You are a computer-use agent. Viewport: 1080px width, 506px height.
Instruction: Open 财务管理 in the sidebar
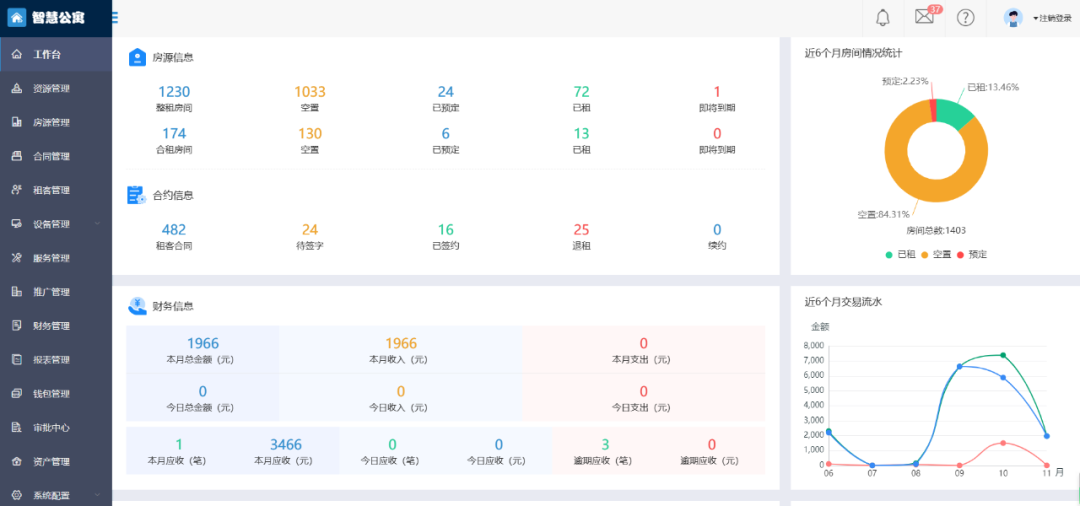click(x=51, y=326)
